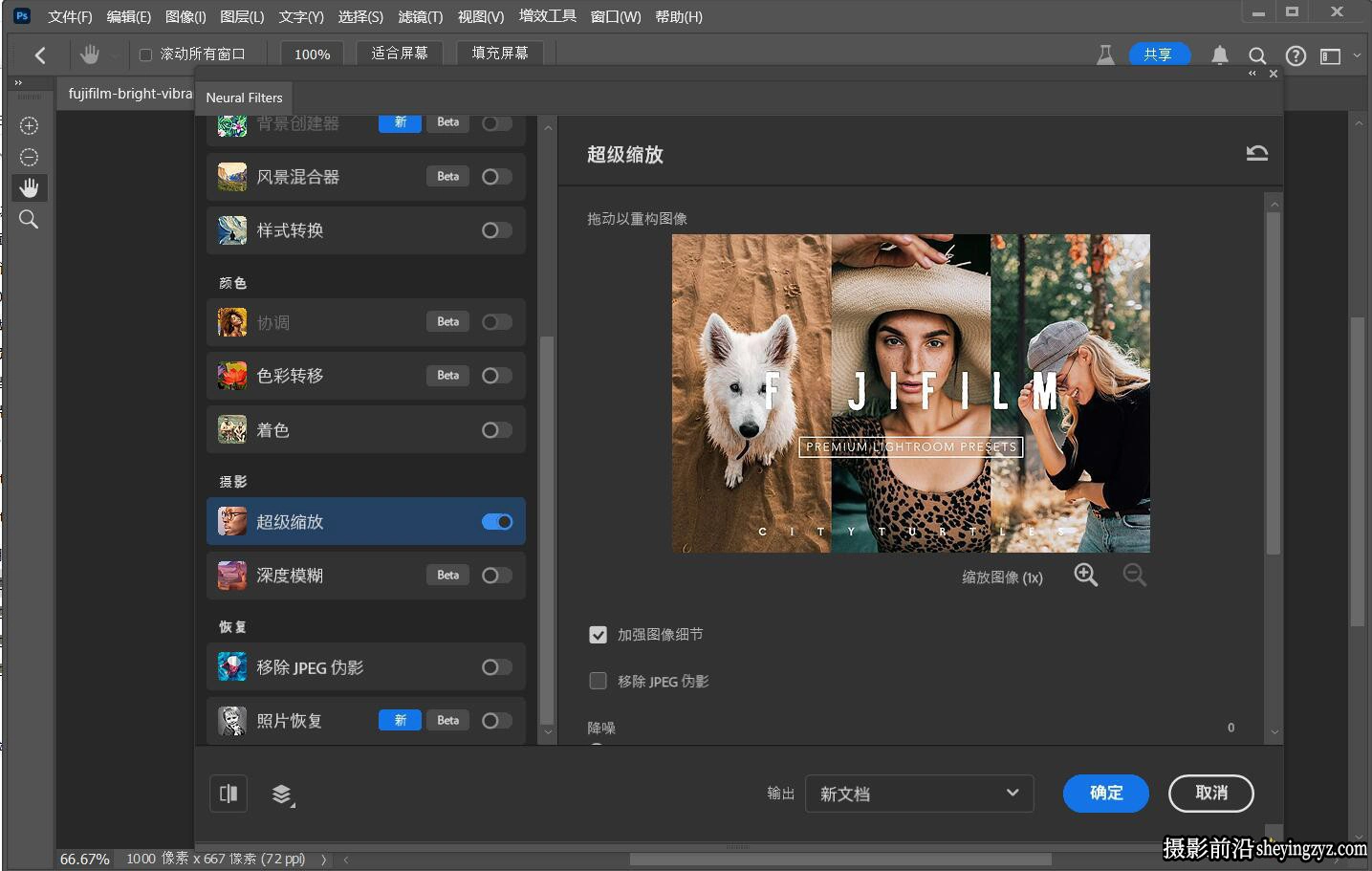Click the Super Zoom preview image

(911, 393)
